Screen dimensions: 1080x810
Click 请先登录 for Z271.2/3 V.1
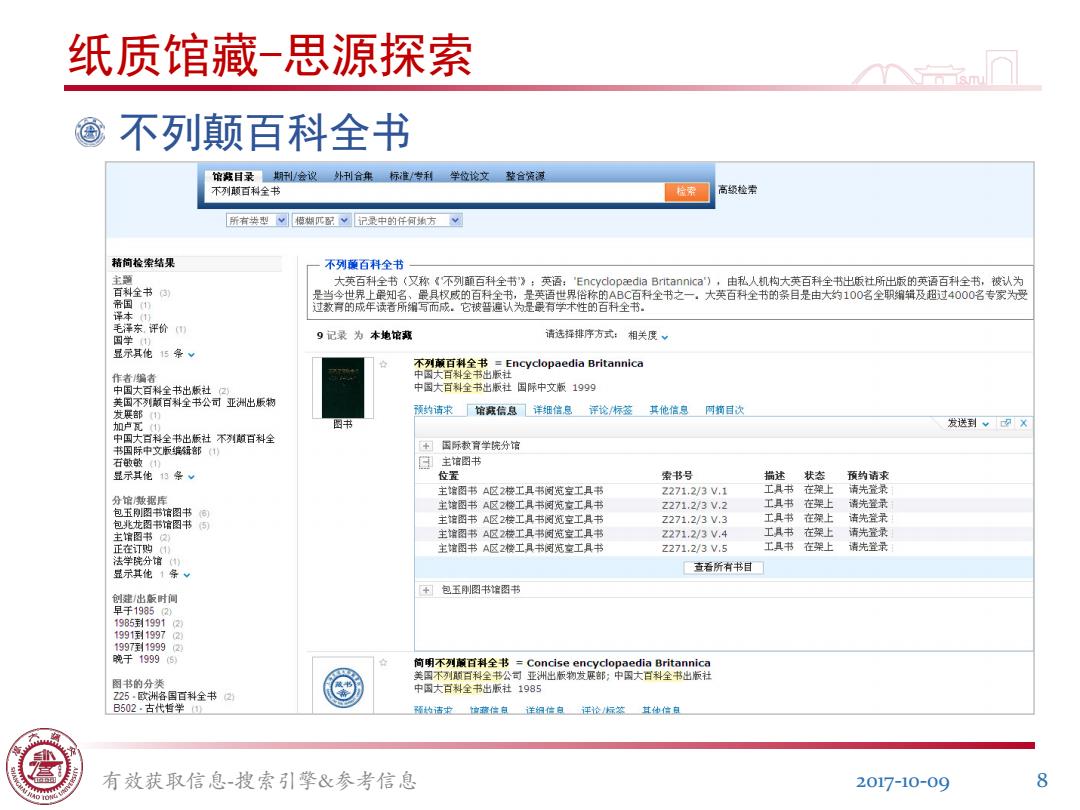(868, 490)
